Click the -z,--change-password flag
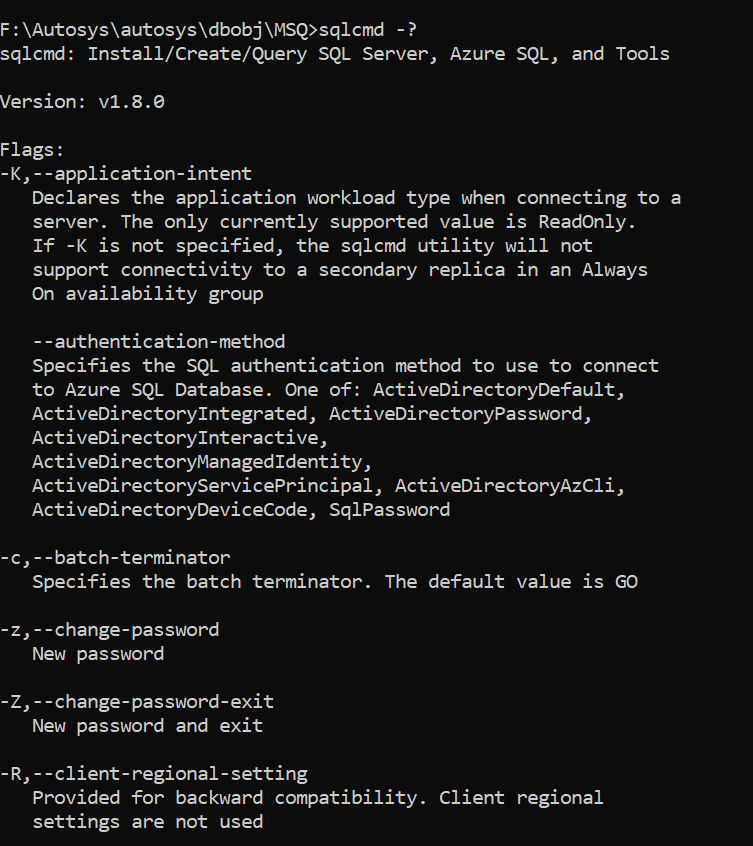 [x=110, y=630]
